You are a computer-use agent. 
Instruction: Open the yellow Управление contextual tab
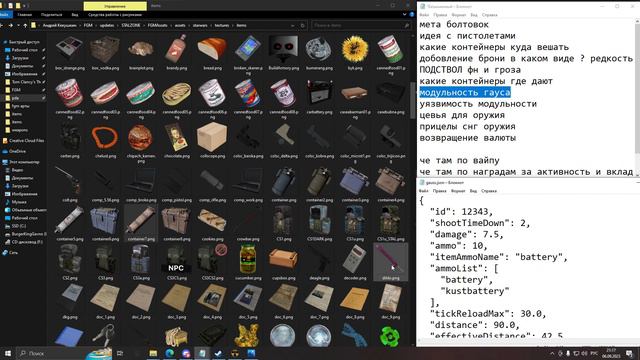pos(115,6)
